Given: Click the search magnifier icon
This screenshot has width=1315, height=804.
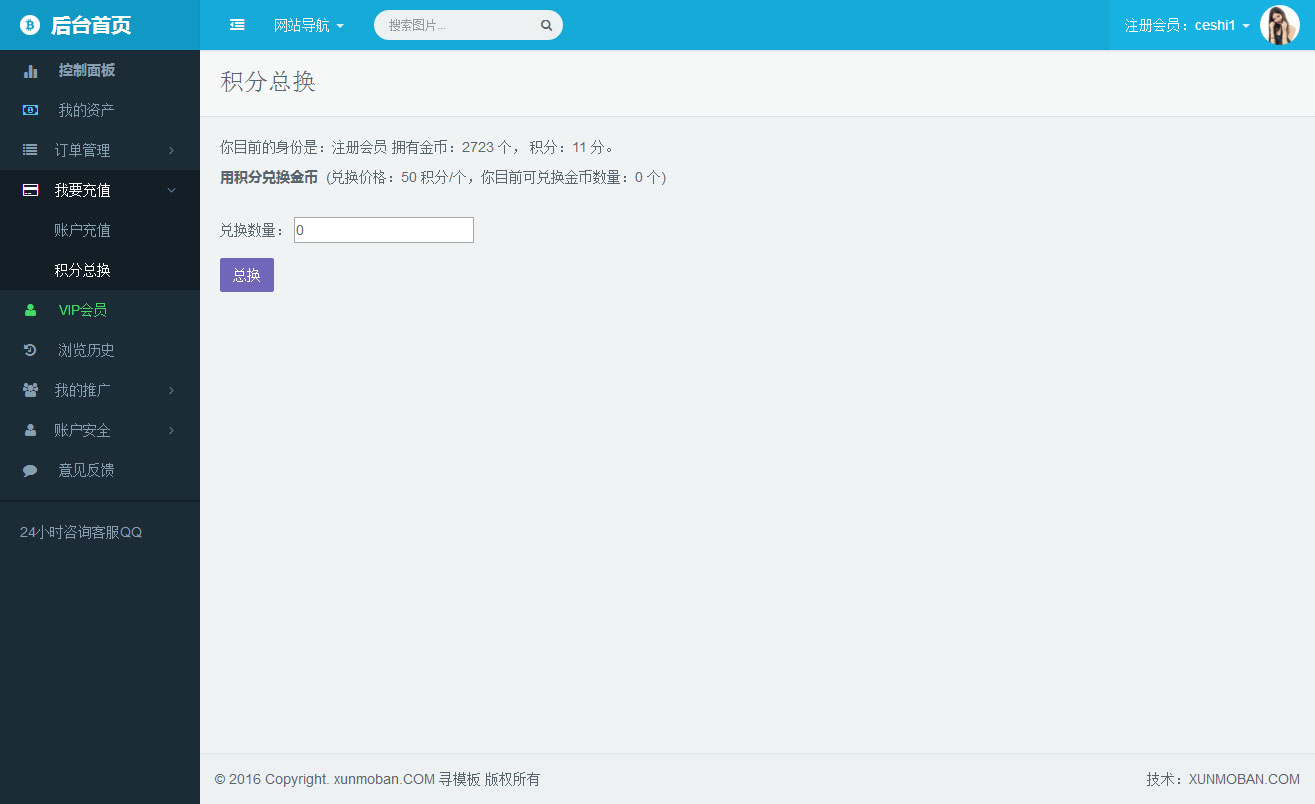Looking at the screenshot, I should pyautogui.click(x=547, y=26).
